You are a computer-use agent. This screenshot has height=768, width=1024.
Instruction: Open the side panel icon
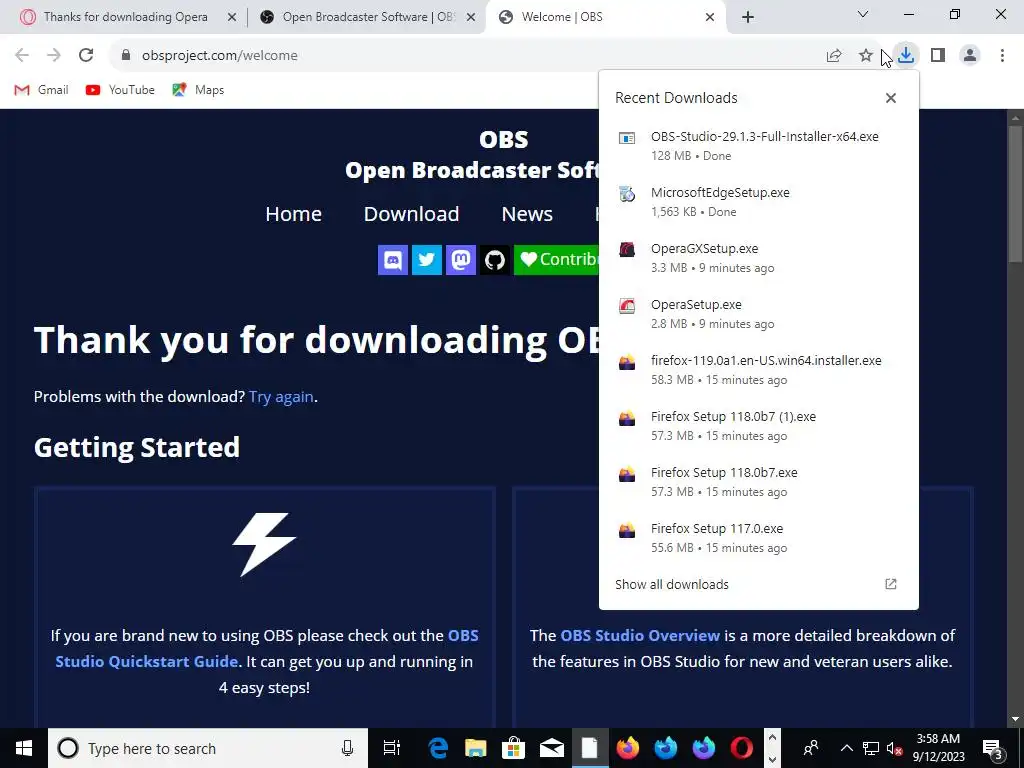pos(938,56)
